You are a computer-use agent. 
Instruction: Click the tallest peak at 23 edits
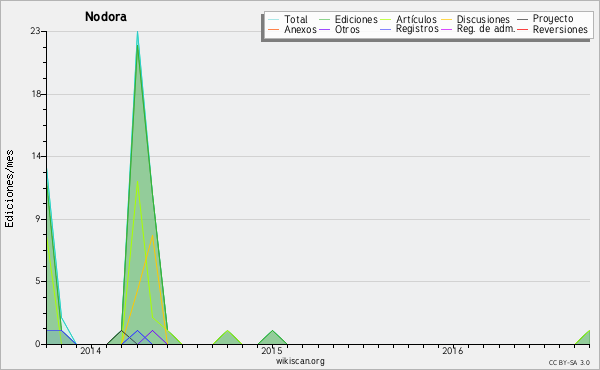(137, 32)
